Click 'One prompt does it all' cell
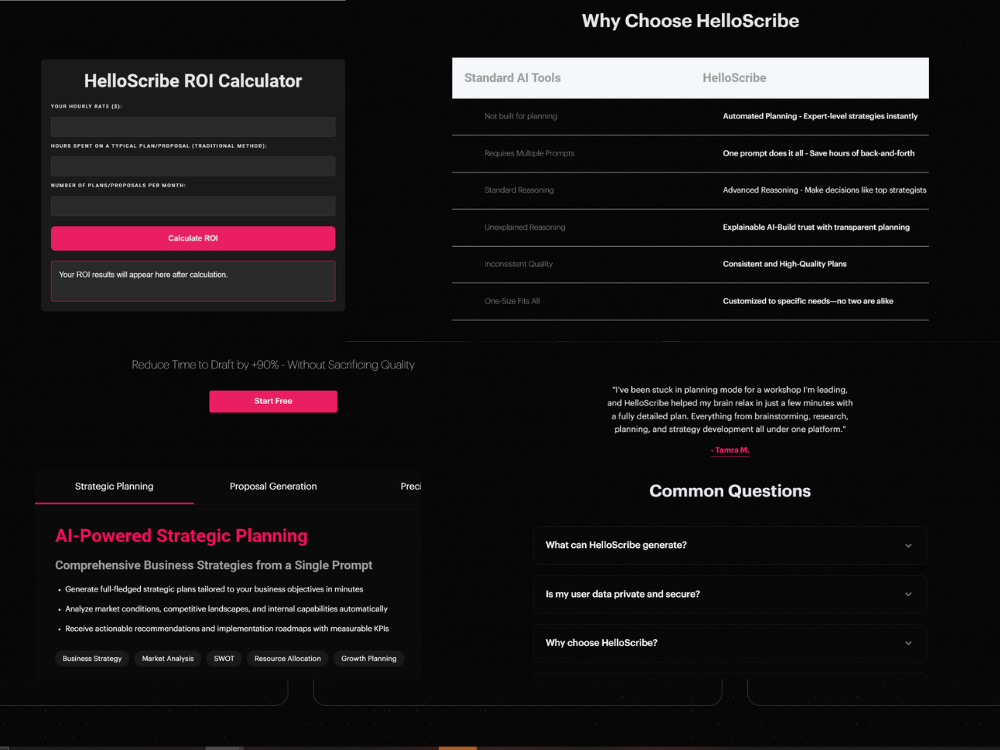Viewport: 1000px width, 750px height. (x=818, y=153)
